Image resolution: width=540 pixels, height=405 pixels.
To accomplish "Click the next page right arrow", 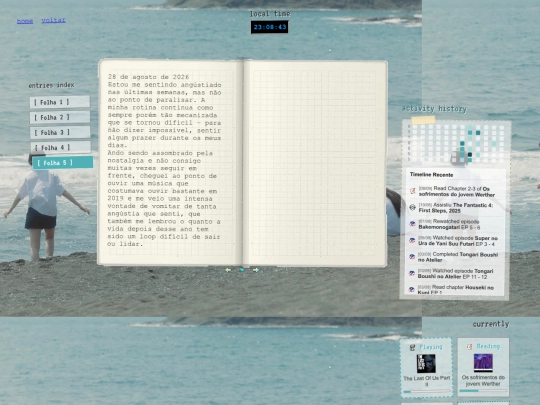I will point(256,270).
